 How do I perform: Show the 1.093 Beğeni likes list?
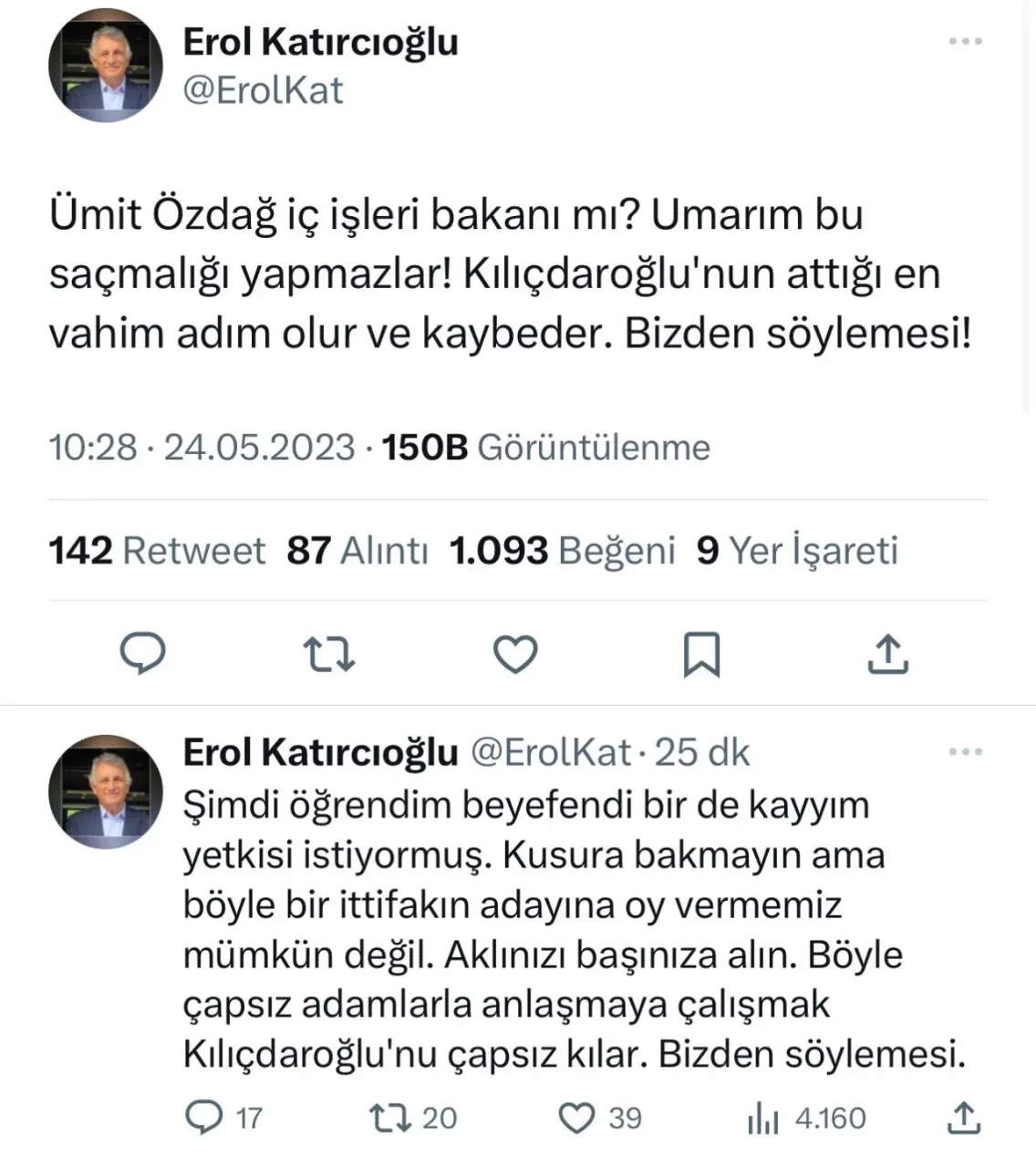(562, 551)
